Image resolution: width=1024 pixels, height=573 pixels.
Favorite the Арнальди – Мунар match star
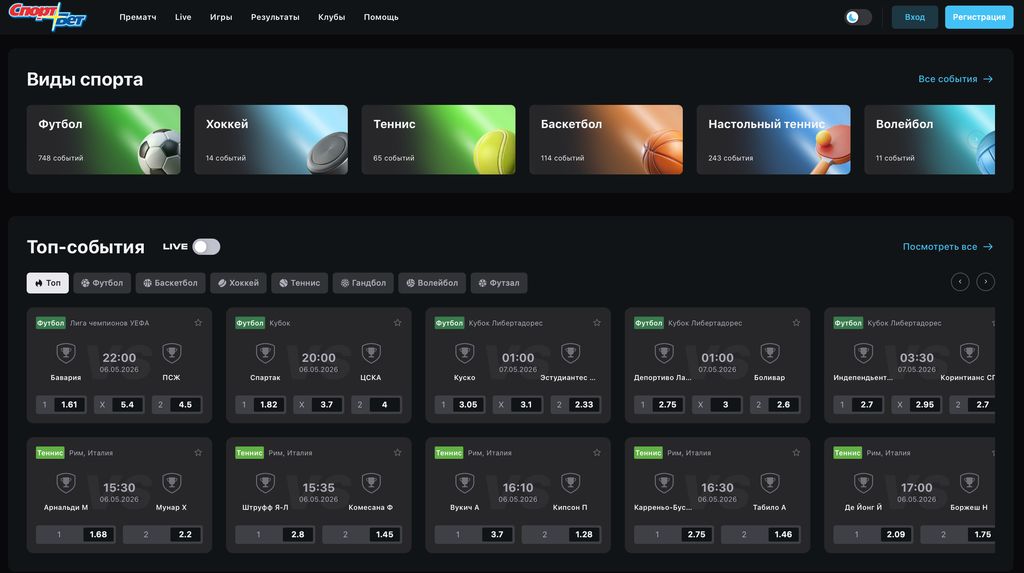pyautogui.click(x=198, y=453)
